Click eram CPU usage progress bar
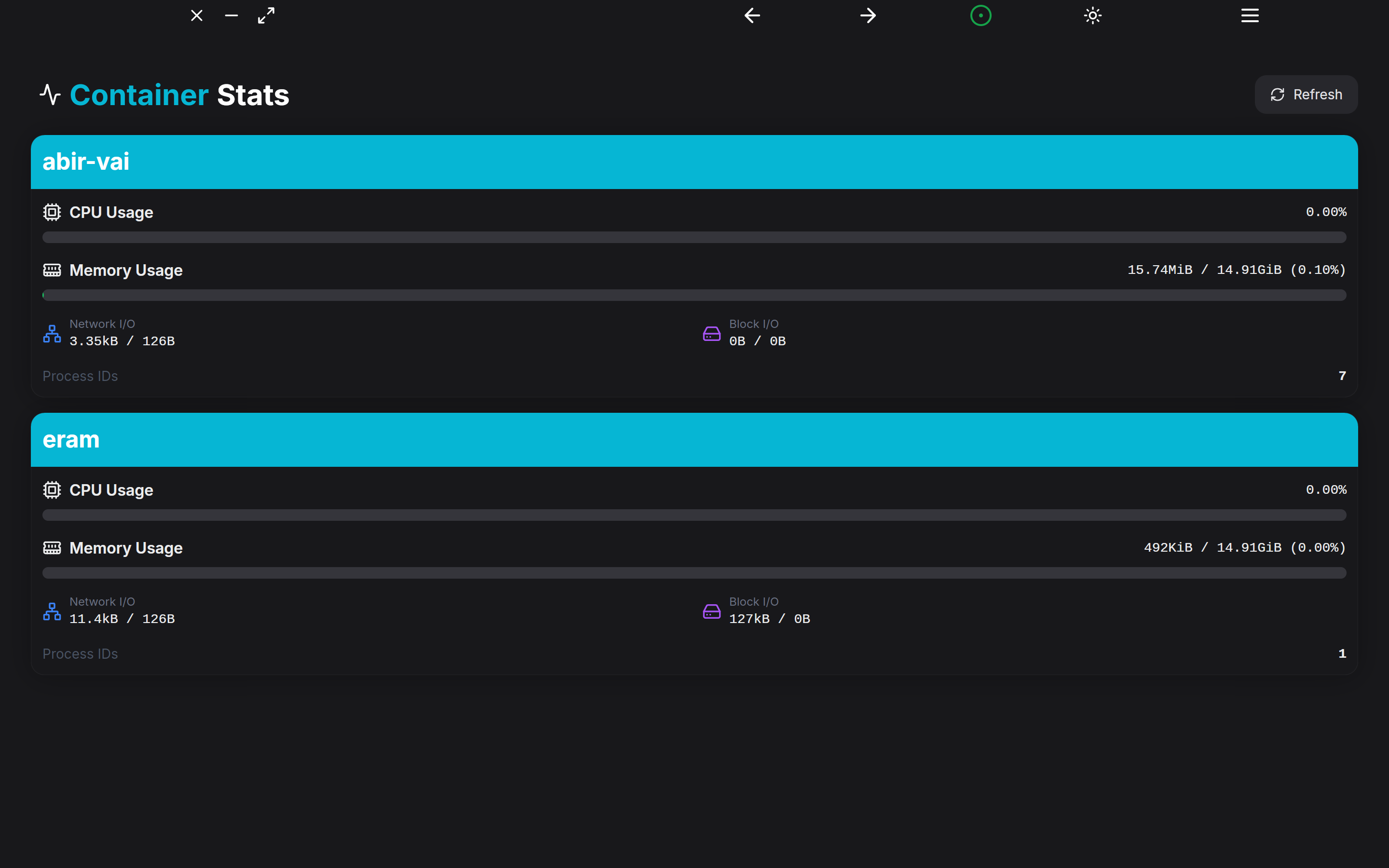The image size is (1389, 868). click(x=694, y=515)
